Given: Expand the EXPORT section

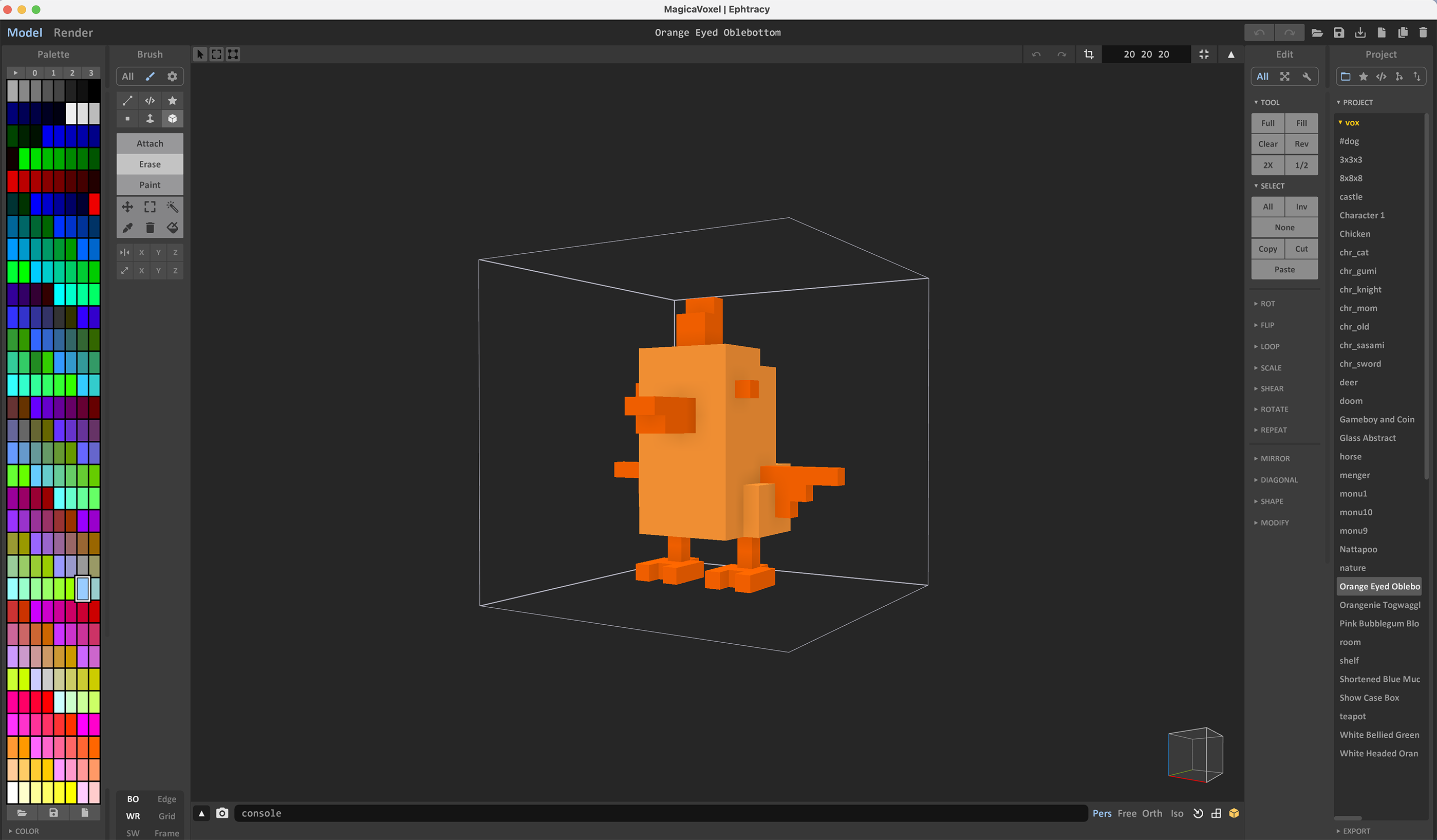Looking at the screenshot, I should pyautogui.click(x=1355, y=831).
